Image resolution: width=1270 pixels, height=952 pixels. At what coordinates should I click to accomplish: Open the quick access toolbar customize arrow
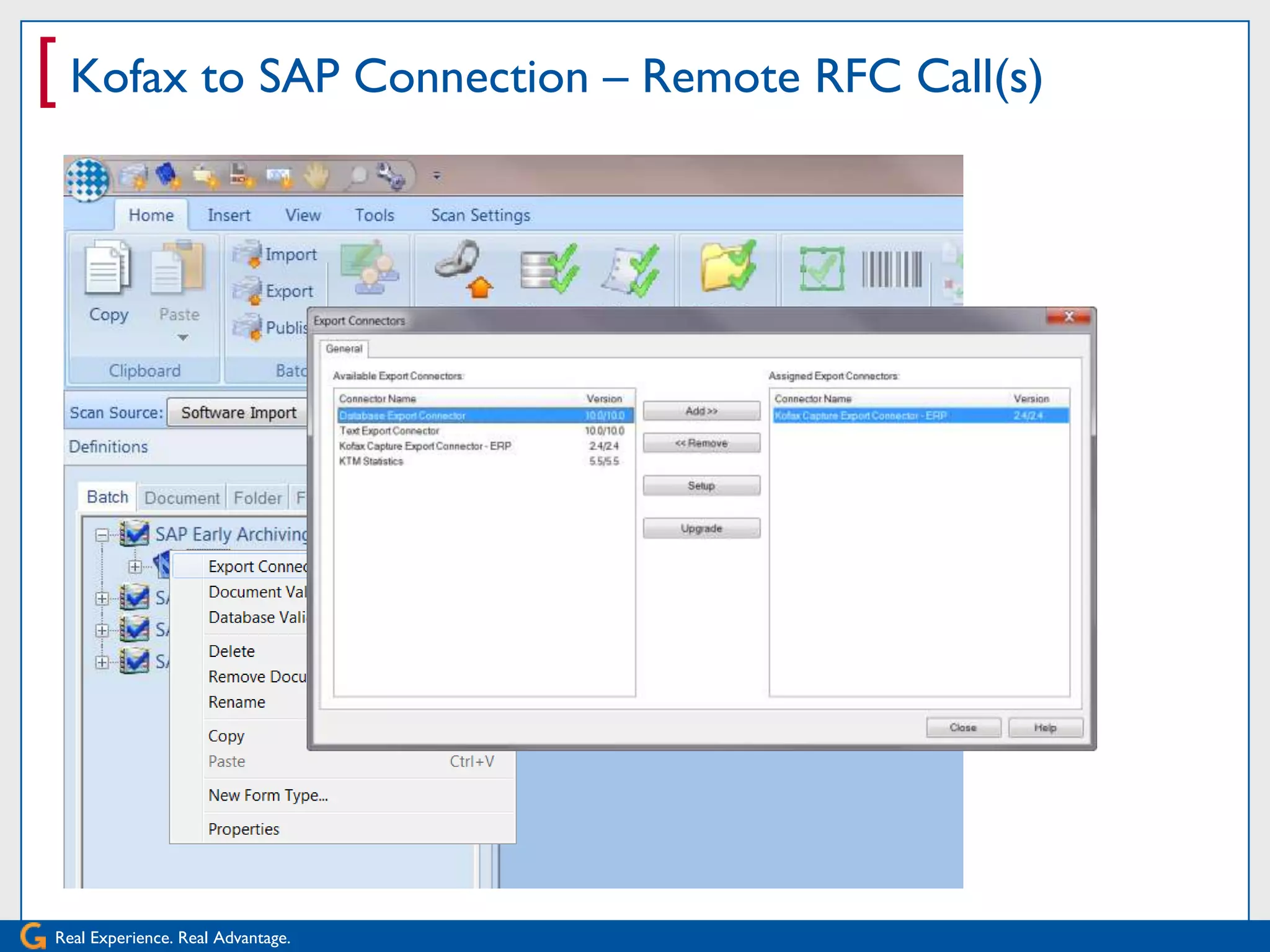pyautogui.click(x=437, y=177)
